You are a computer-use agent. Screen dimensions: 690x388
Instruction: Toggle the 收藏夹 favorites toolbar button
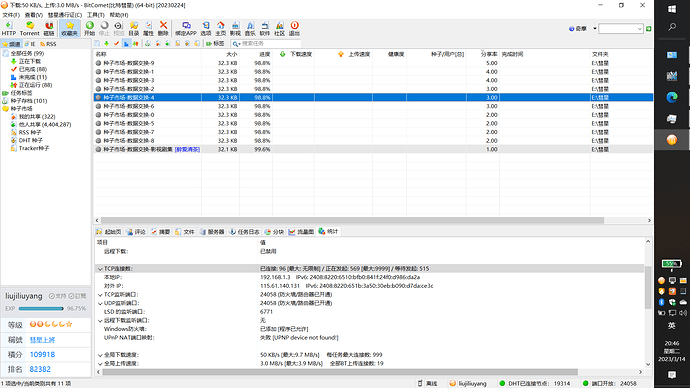[x=70, y=29]
